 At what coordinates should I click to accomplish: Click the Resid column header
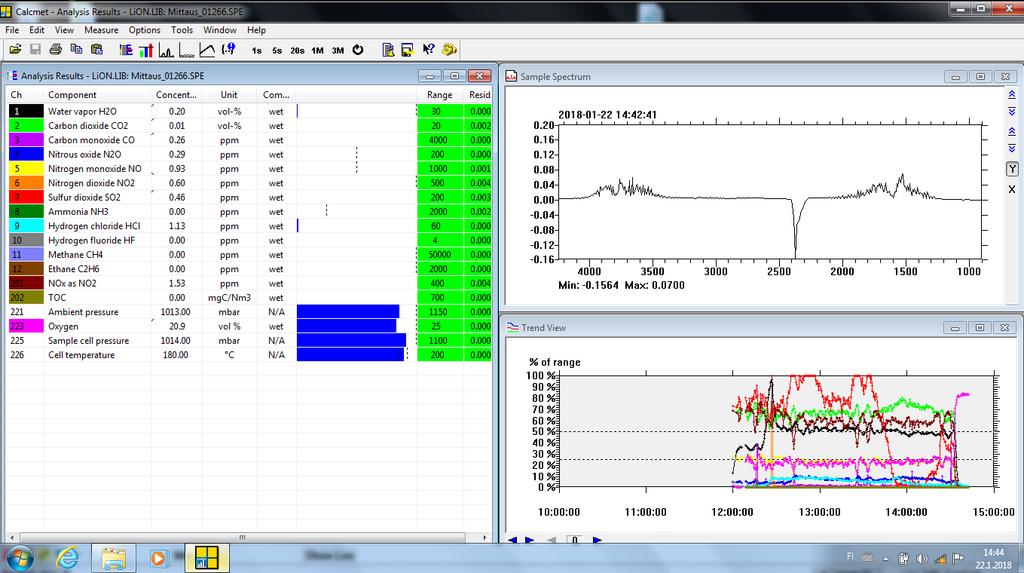479,95
